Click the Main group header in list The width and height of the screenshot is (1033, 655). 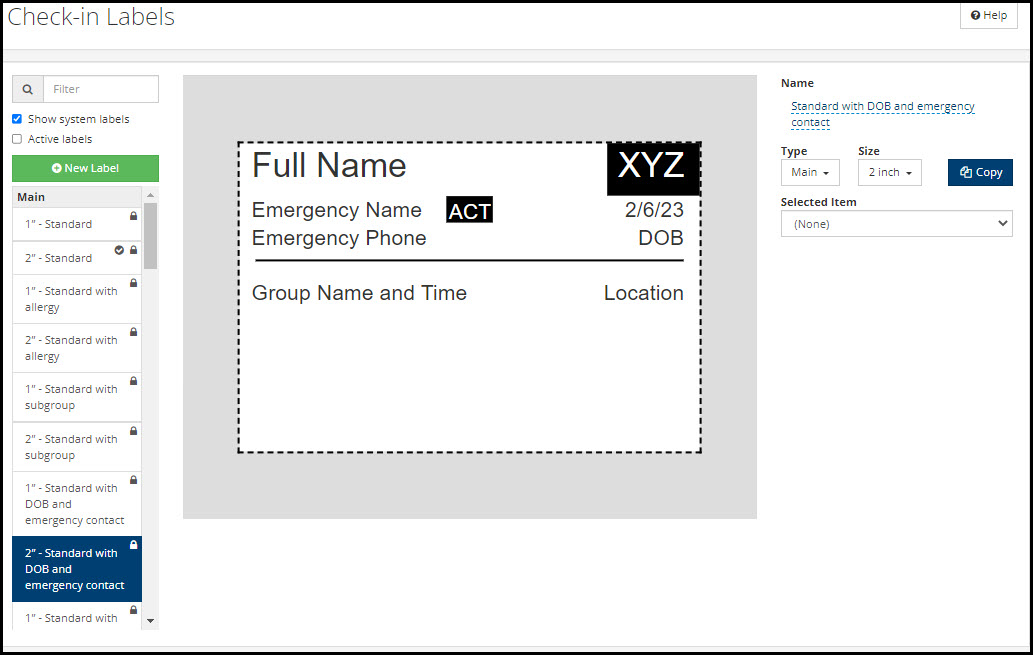pyautogui.click(x=77, y=197)
